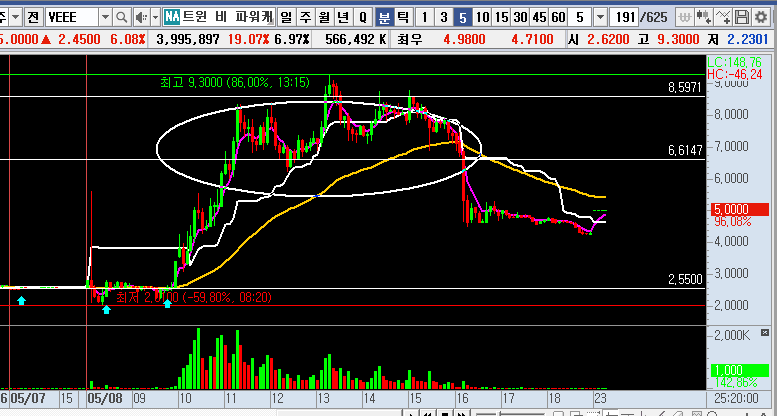777x416 pixels.
Task: Click the 8,5971 horizontal line label
Action: [685, 88]
